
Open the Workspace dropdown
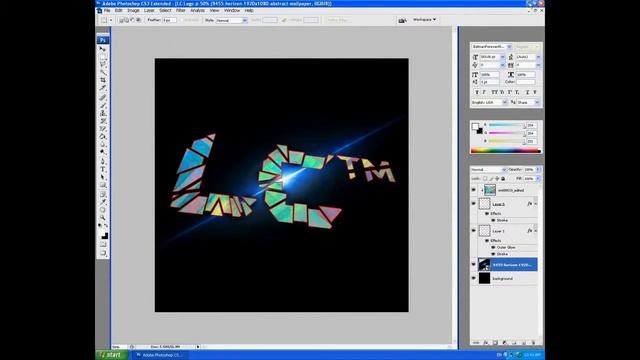424,20
